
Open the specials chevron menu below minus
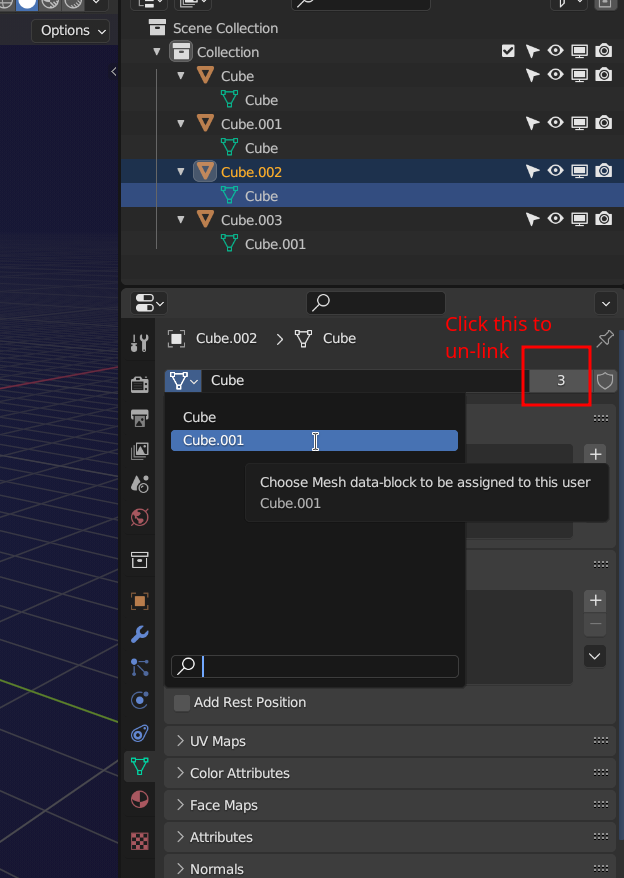595,656
